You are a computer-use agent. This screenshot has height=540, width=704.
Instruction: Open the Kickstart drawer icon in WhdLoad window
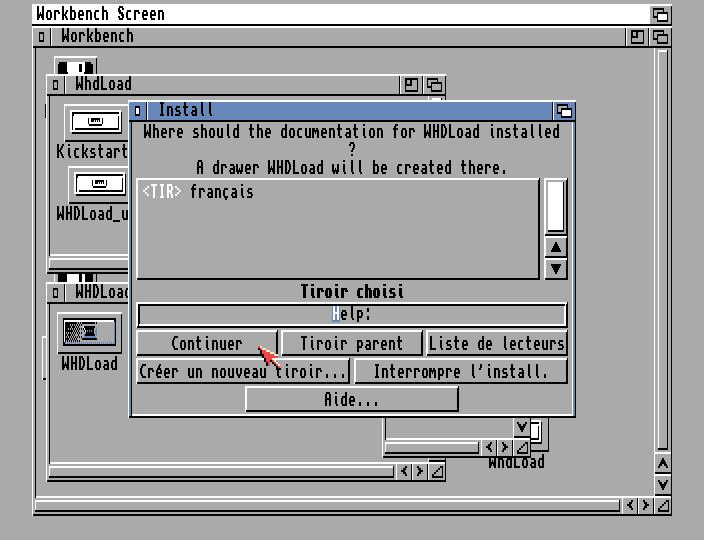tap(96, 121)
